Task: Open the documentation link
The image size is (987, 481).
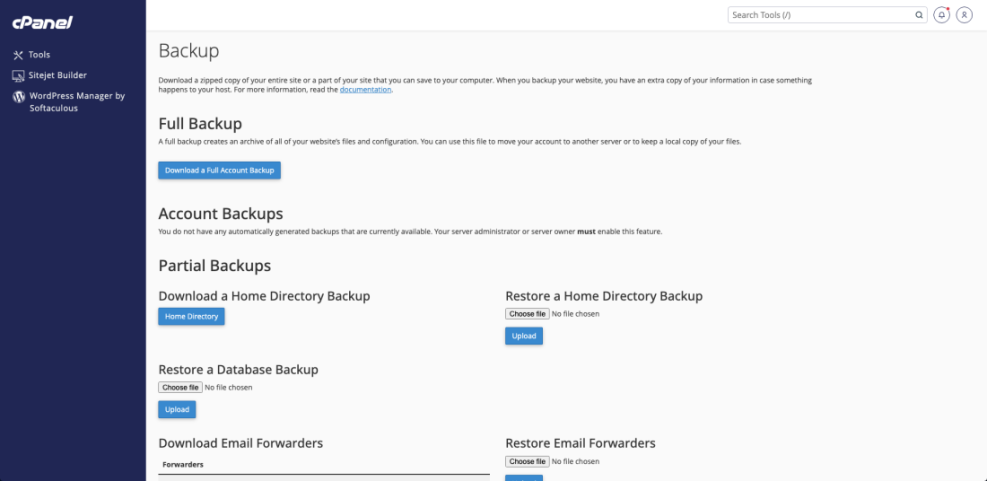Action: (x=366, y=90)
